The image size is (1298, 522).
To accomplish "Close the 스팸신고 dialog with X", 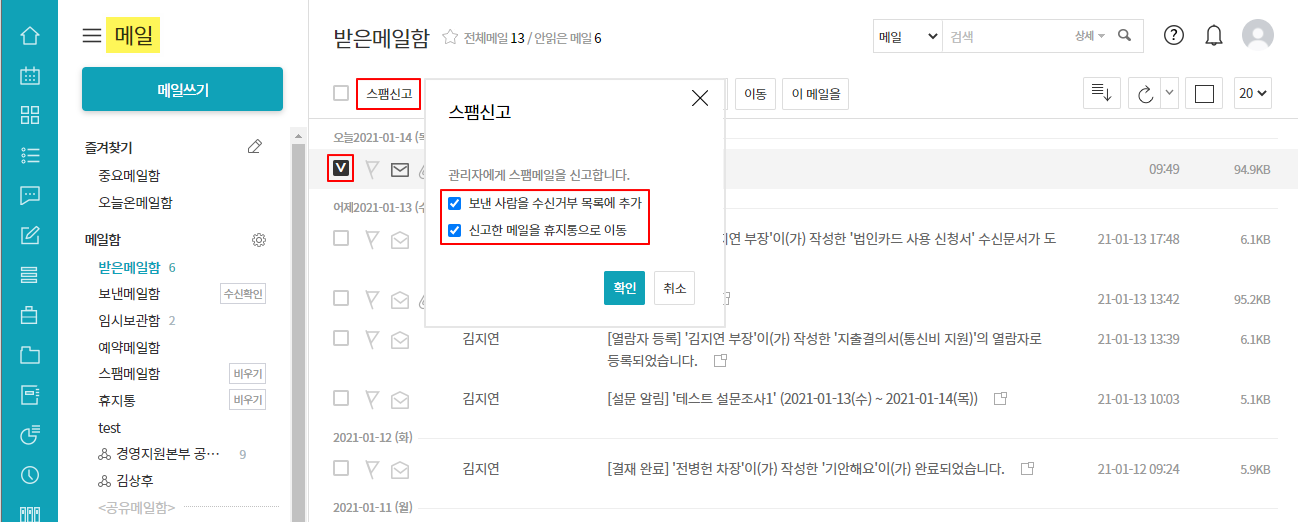I will [700, 98].
